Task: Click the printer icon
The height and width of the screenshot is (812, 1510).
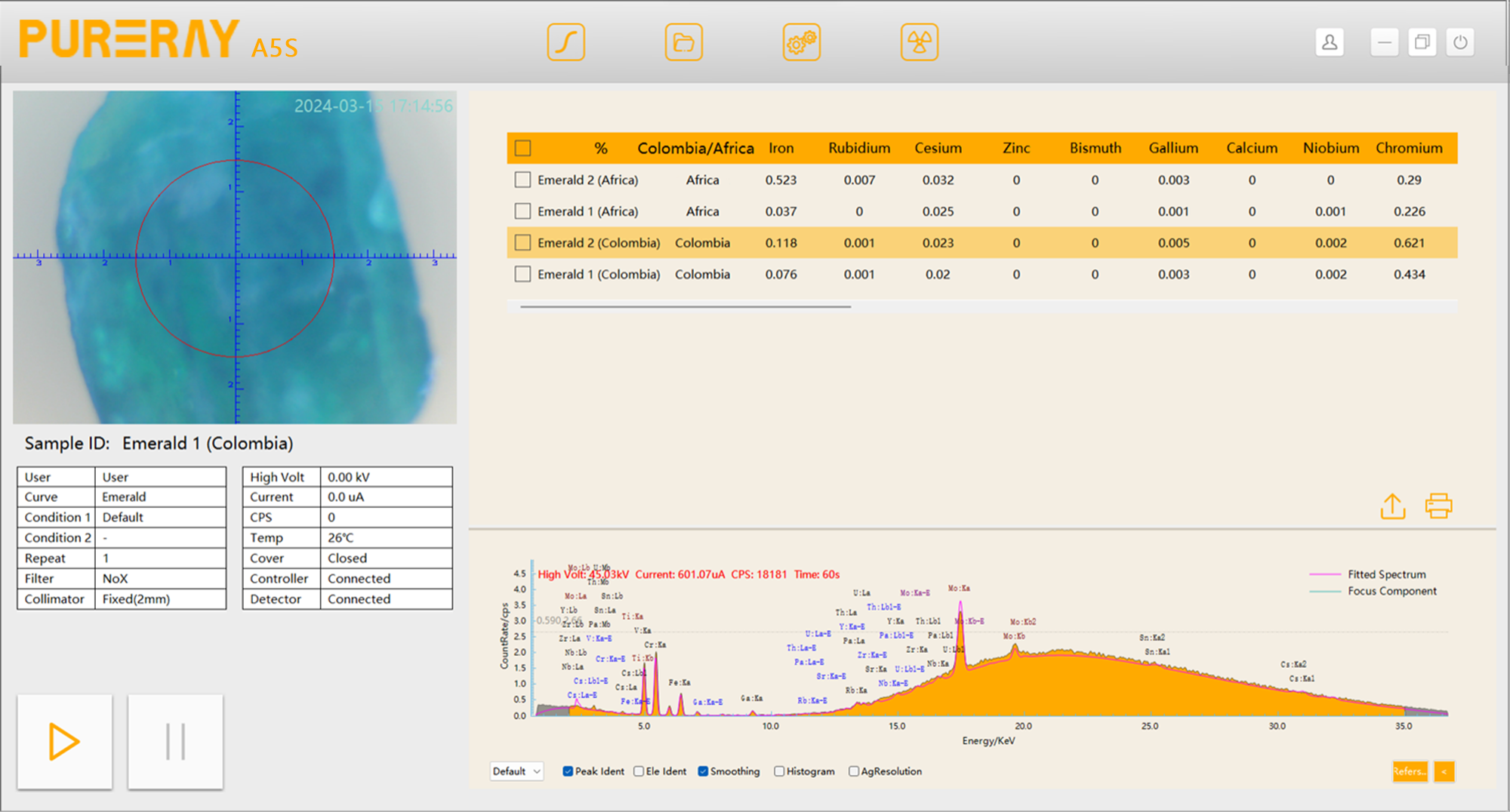Action: pos(1438,506)
